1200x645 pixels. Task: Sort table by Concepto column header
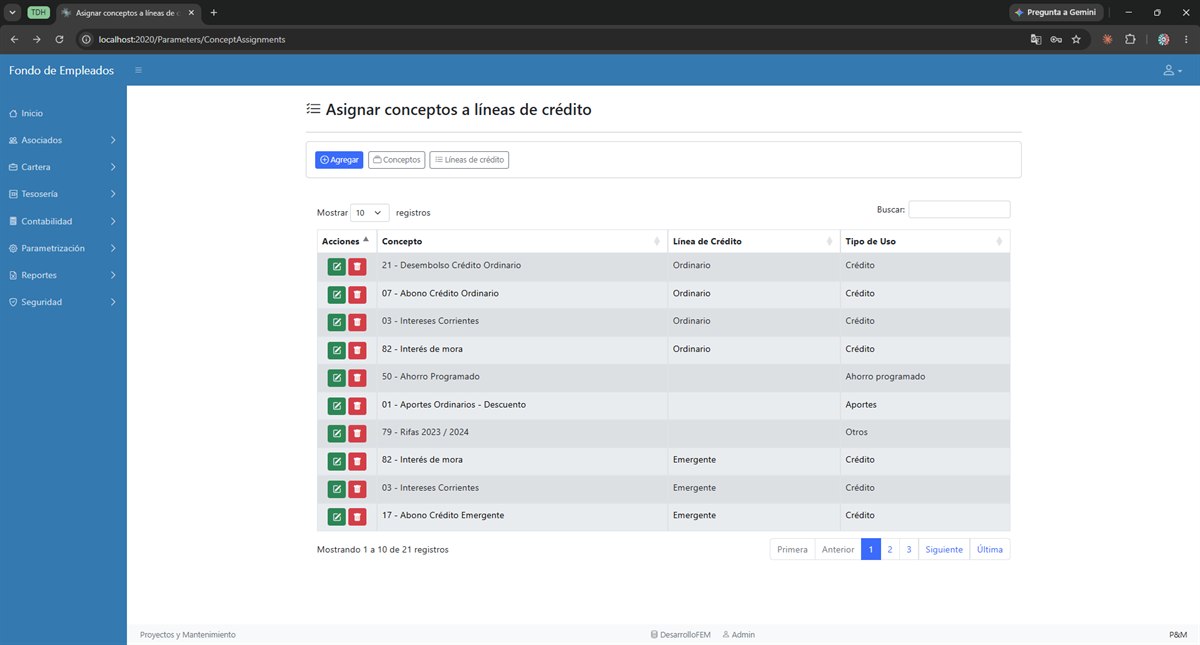pyautogui.click(x=522, y=241)
